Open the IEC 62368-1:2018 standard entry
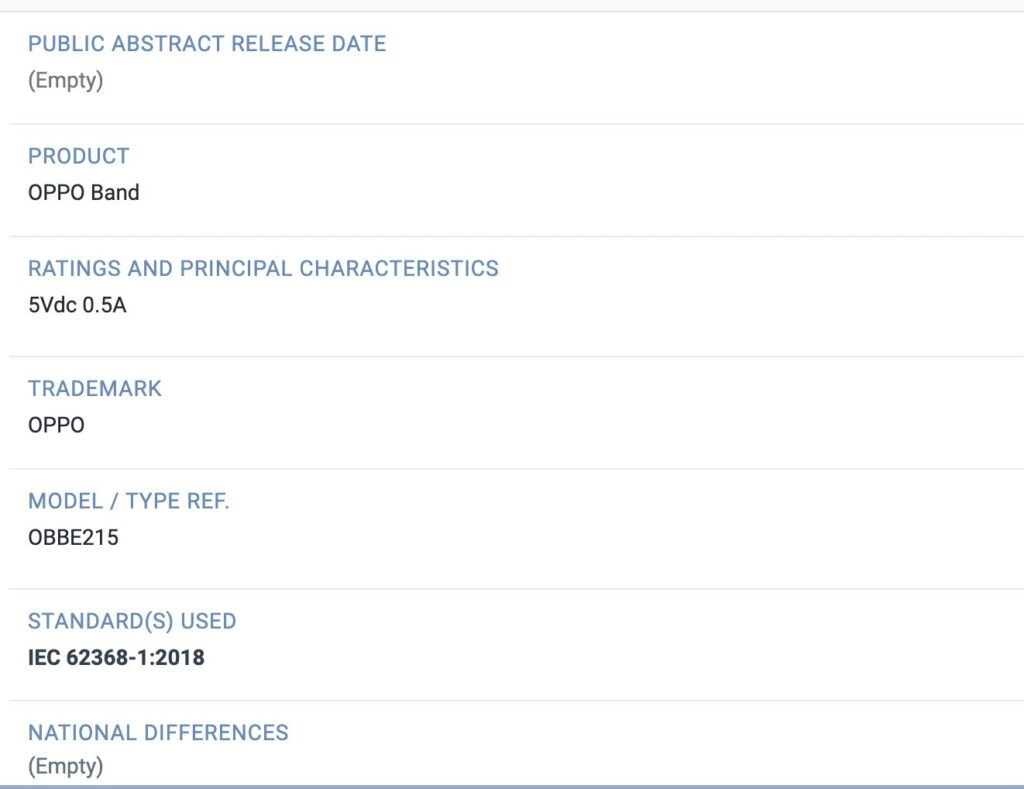 (116, 658)
